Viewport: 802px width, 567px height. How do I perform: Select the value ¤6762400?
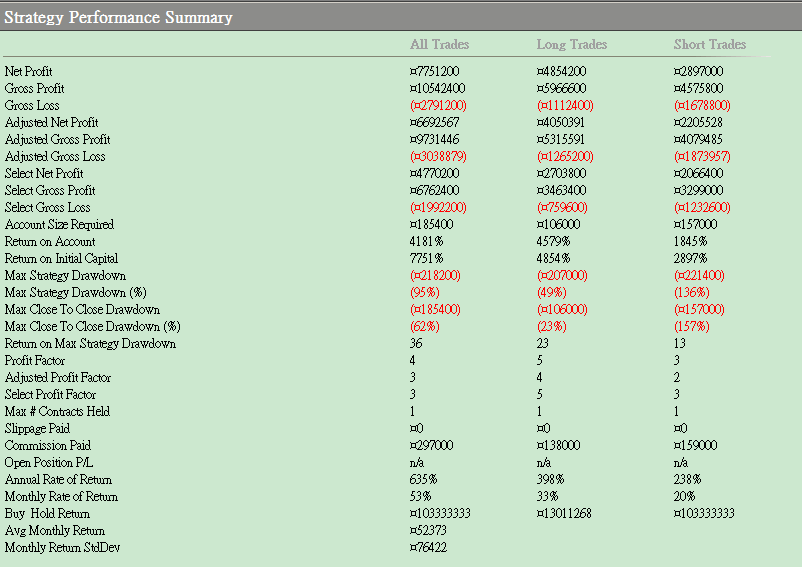point(434,190)
